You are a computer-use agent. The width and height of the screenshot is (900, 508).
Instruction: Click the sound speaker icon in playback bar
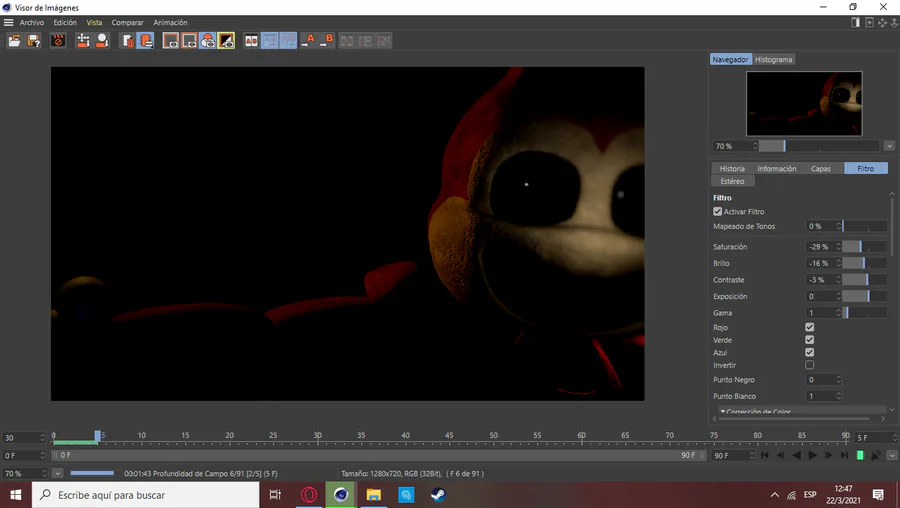876,455
